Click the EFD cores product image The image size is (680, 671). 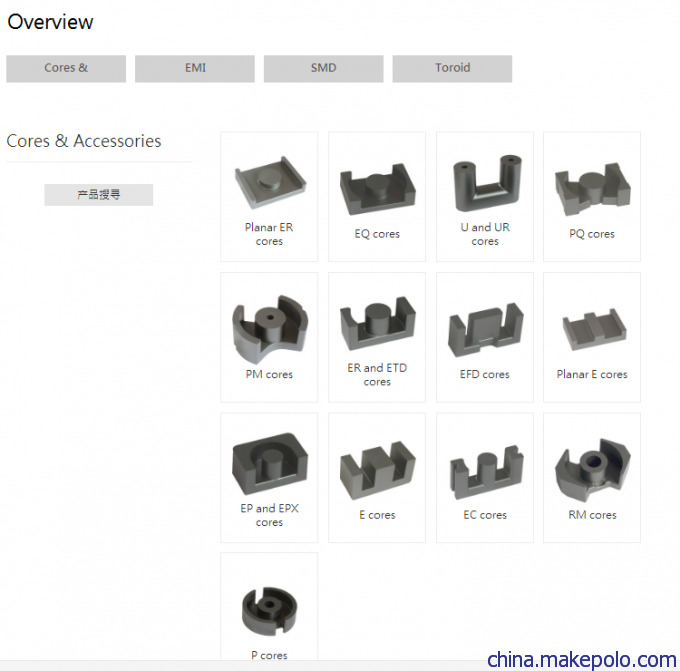pos(485,329)
